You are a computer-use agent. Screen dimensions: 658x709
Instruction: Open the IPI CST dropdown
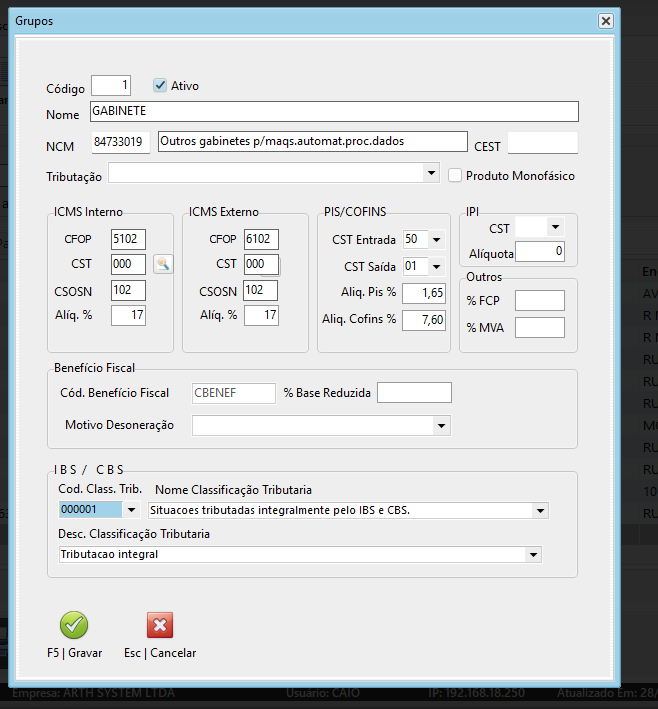(x=556, y=227)
